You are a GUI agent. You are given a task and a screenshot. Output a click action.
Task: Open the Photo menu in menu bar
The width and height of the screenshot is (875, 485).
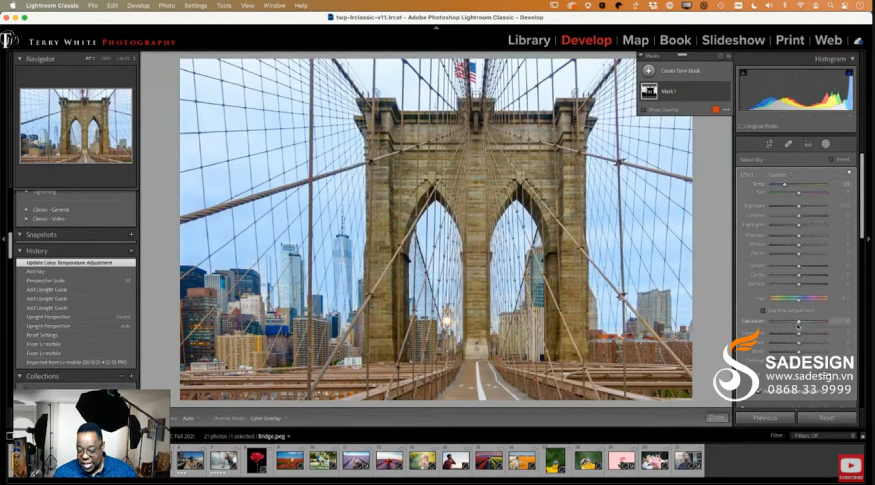coord(166,6)
